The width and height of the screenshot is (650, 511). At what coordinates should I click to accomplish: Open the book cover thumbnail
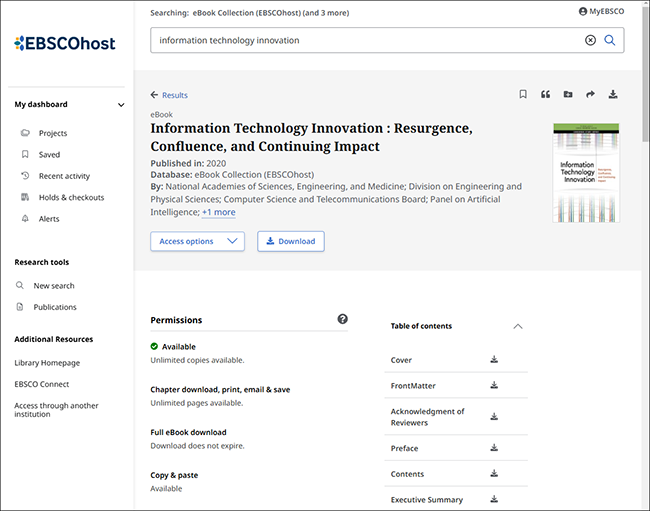click(x=586, y=172)
